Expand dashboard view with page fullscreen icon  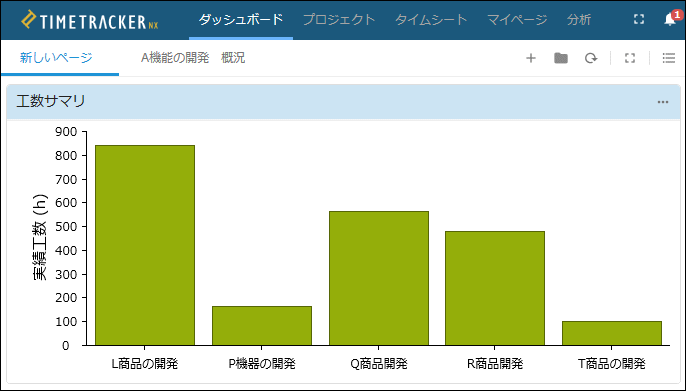[x=630, y=58]
